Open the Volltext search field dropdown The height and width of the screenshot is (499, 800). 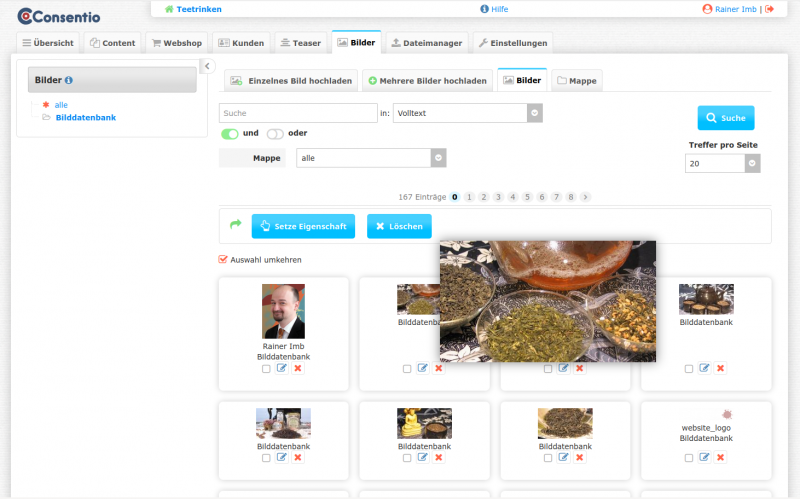[535, 113]
